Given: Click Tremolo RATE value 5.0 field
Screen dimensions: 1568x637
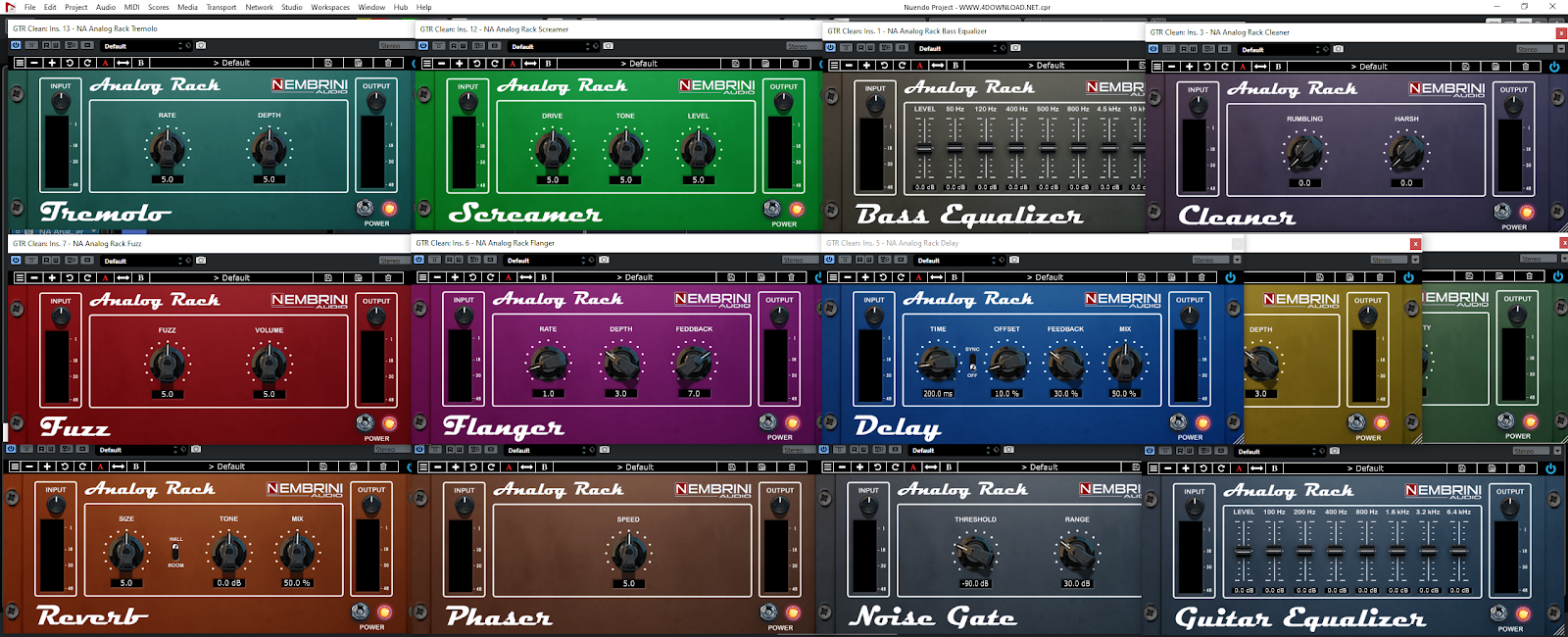Looking at the screenshot, I should [168, 179].
